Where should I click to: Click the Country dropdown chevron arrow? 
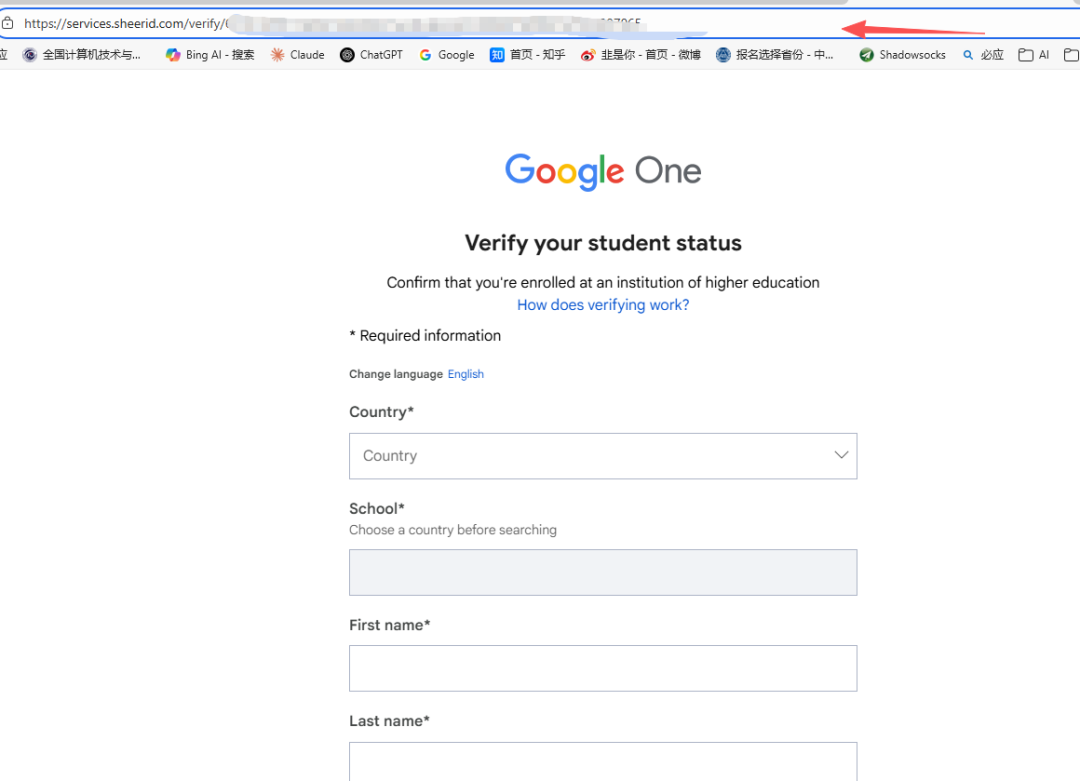point(841,455)
